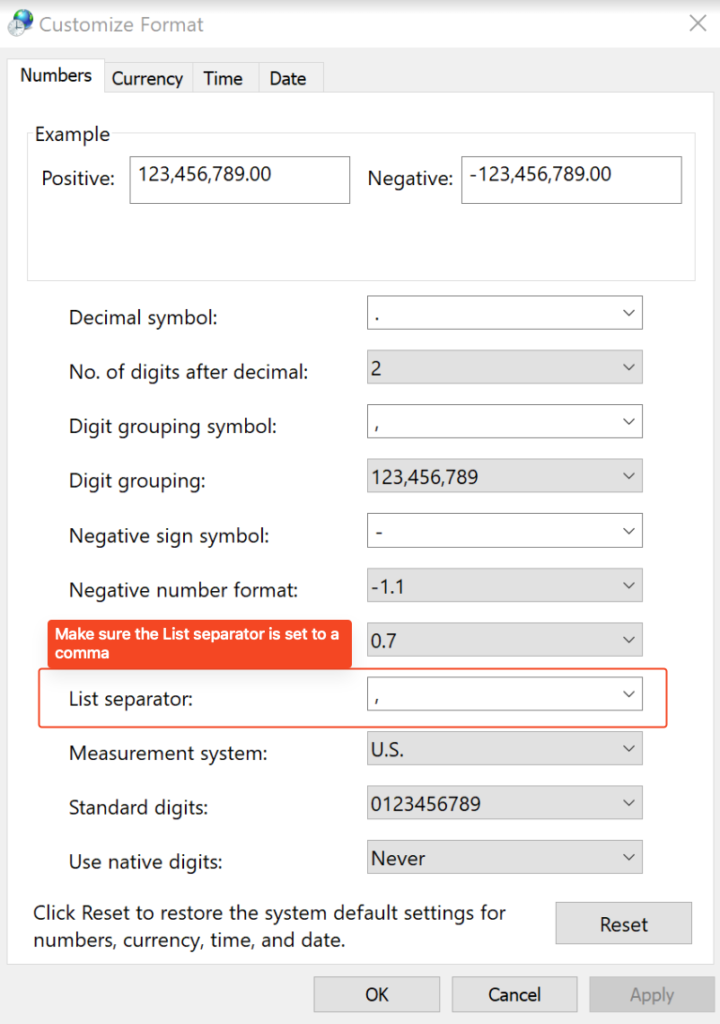Open No. of digits after decimal dropdown
Image resolution: width=720 pixels, height=1024 pixels.
coord(628,368)
